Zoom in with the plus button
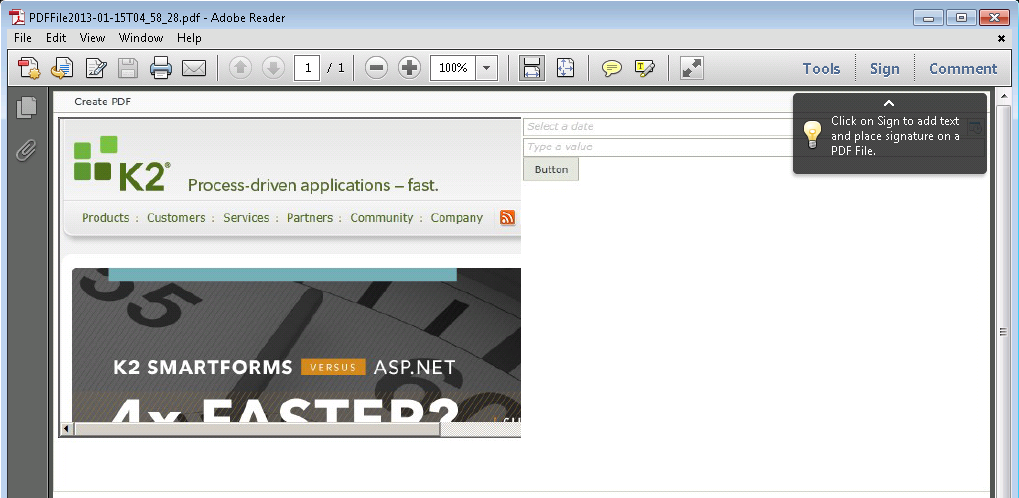Screen dimensions: 1019x498 point(409,68)
